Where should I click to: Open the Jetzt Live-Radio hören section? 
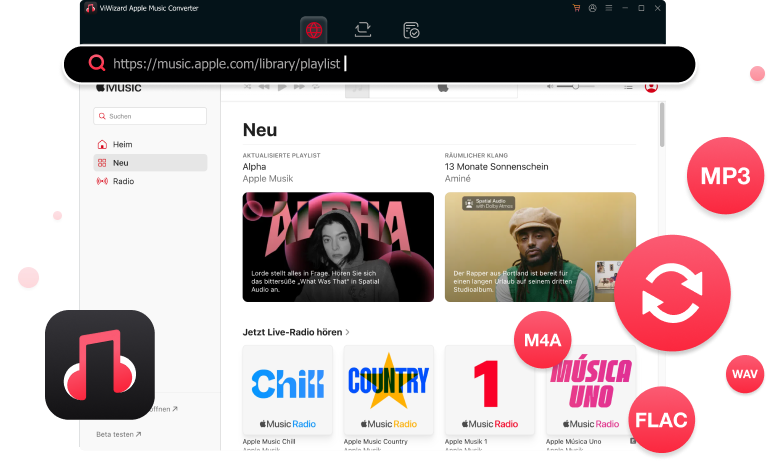point(292,332)
